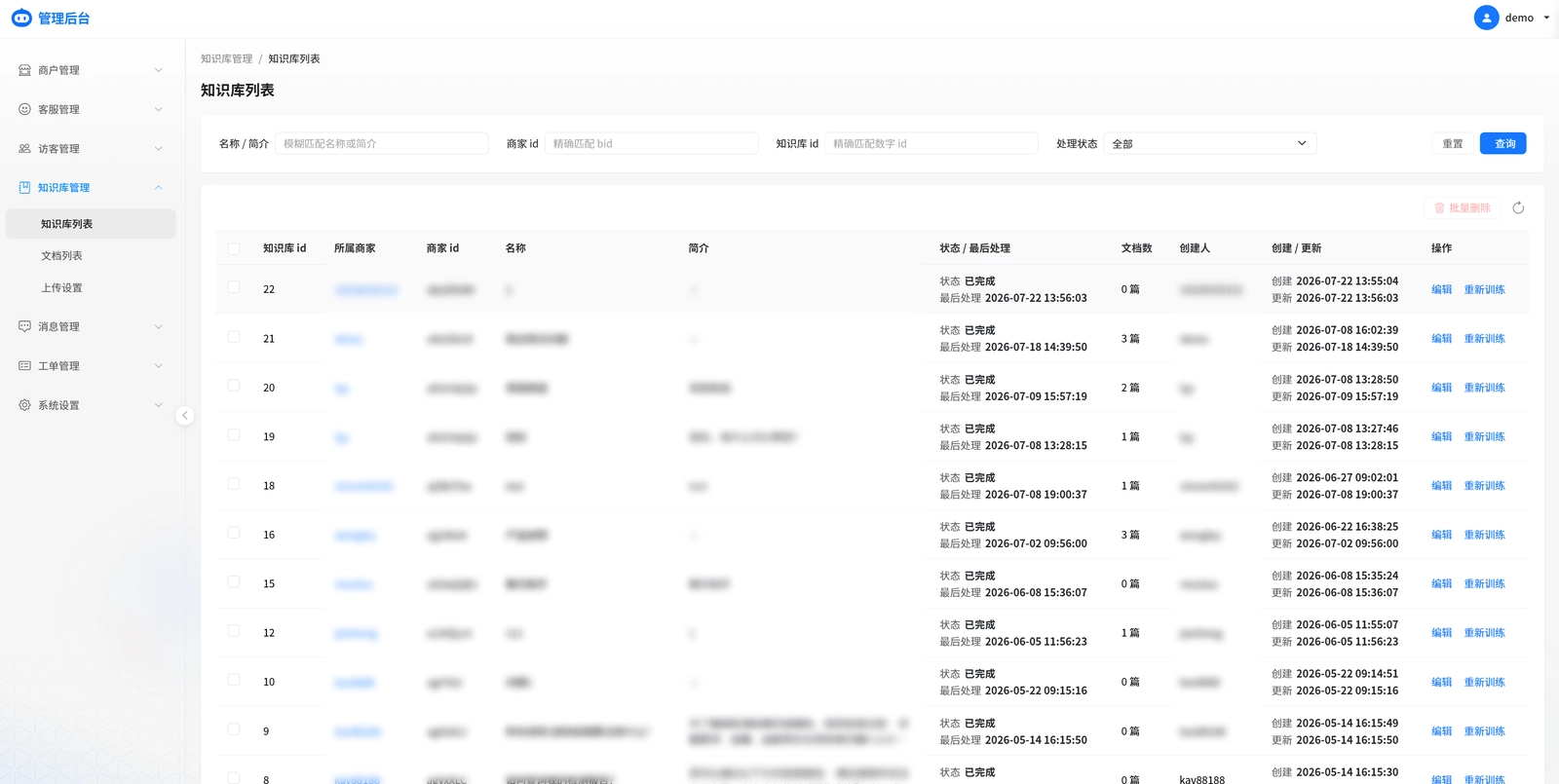
Task: Click 重新训练 for knowledge base id 16
Action: coord(1484,535)
